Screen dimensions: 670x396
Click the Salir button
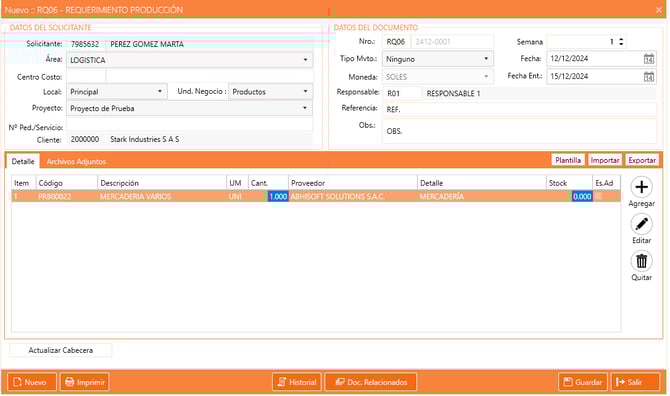(x=635, y=382)
